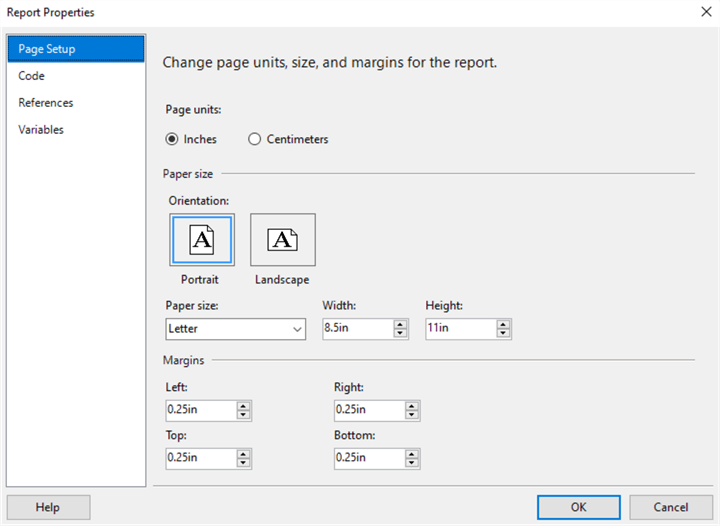Increase Width using the up arrow
Image resolution: width=720 pixels, height=526 pixels.
tap(401, 324)
